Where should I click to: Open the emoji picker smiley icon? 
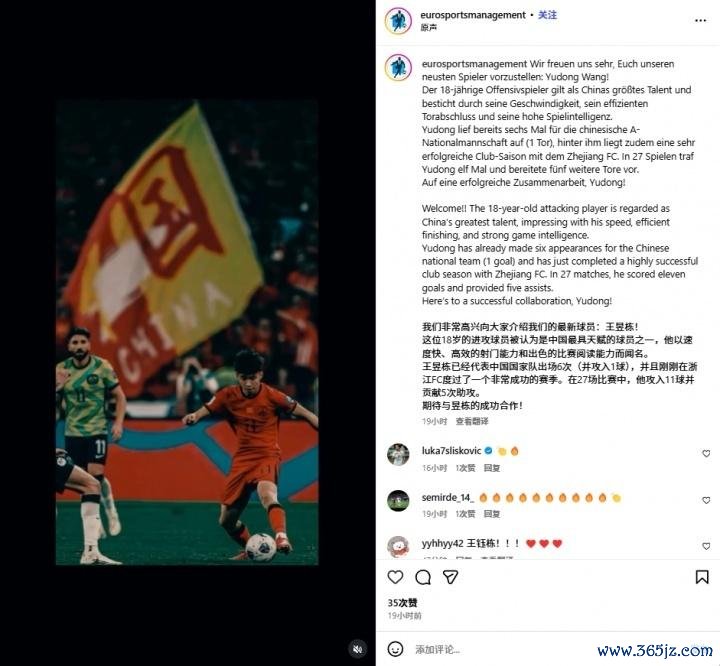click(395, 649)
